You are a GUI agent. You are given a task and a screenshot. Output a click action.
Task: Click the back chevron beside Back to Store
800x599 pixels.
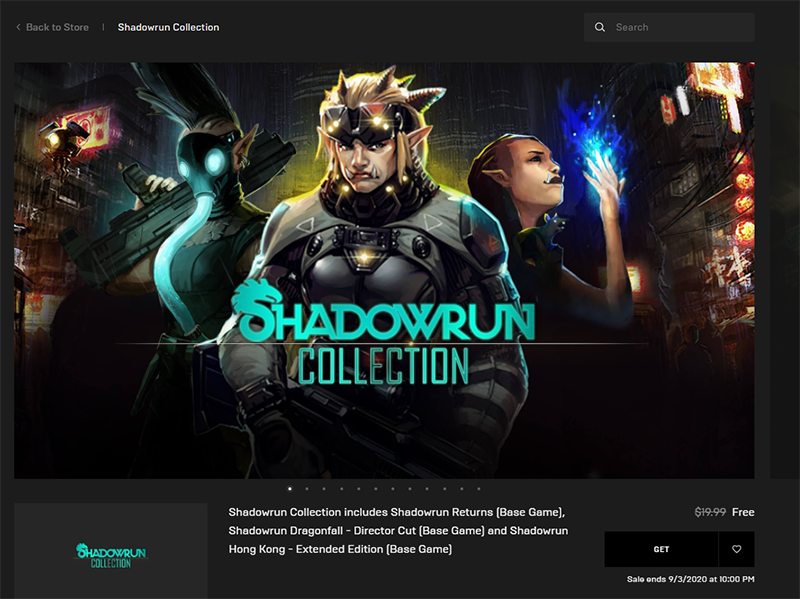[x=18, y=27]
